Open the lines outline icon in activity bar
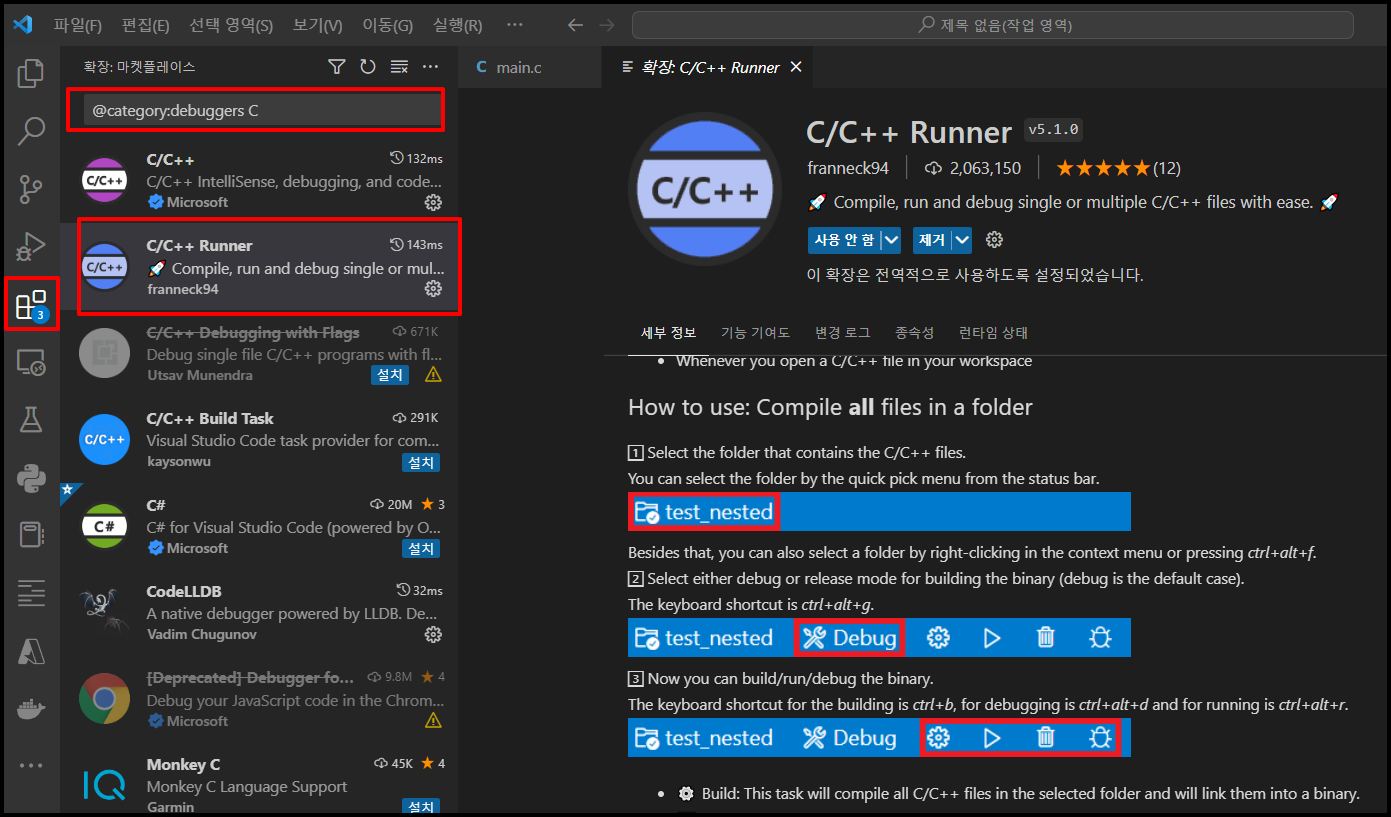Image resolution: width=1391 pixels, height=817 pixels. (31, 593)
